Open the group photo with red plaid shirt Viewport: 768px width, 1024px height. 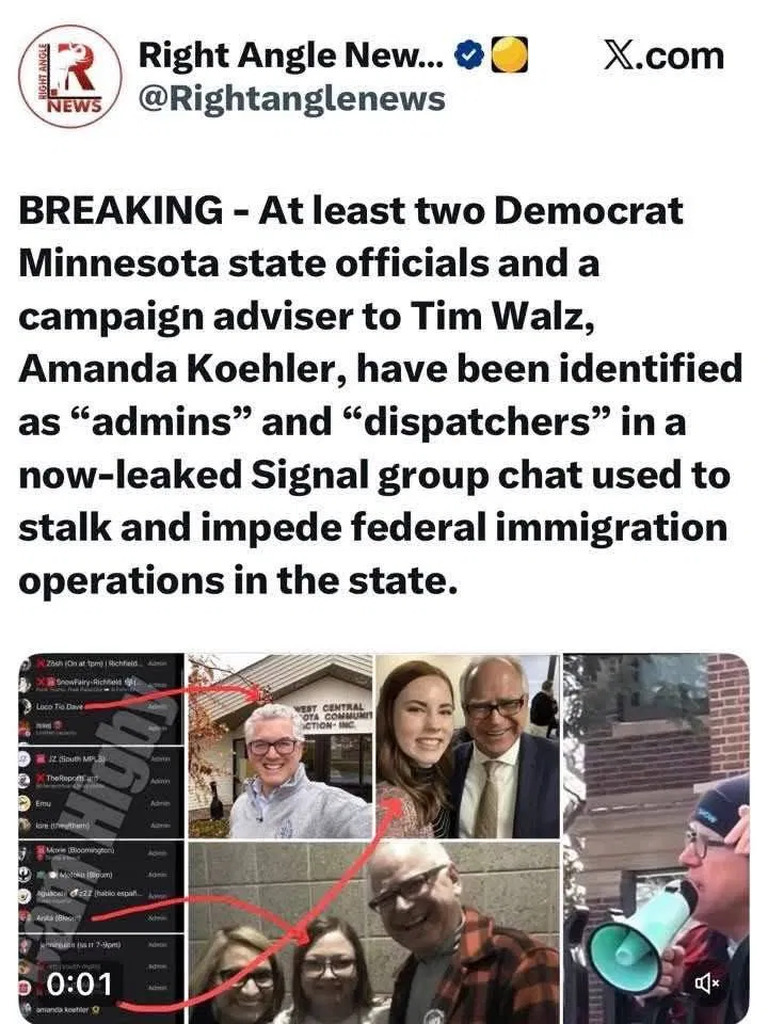(374, 933)
